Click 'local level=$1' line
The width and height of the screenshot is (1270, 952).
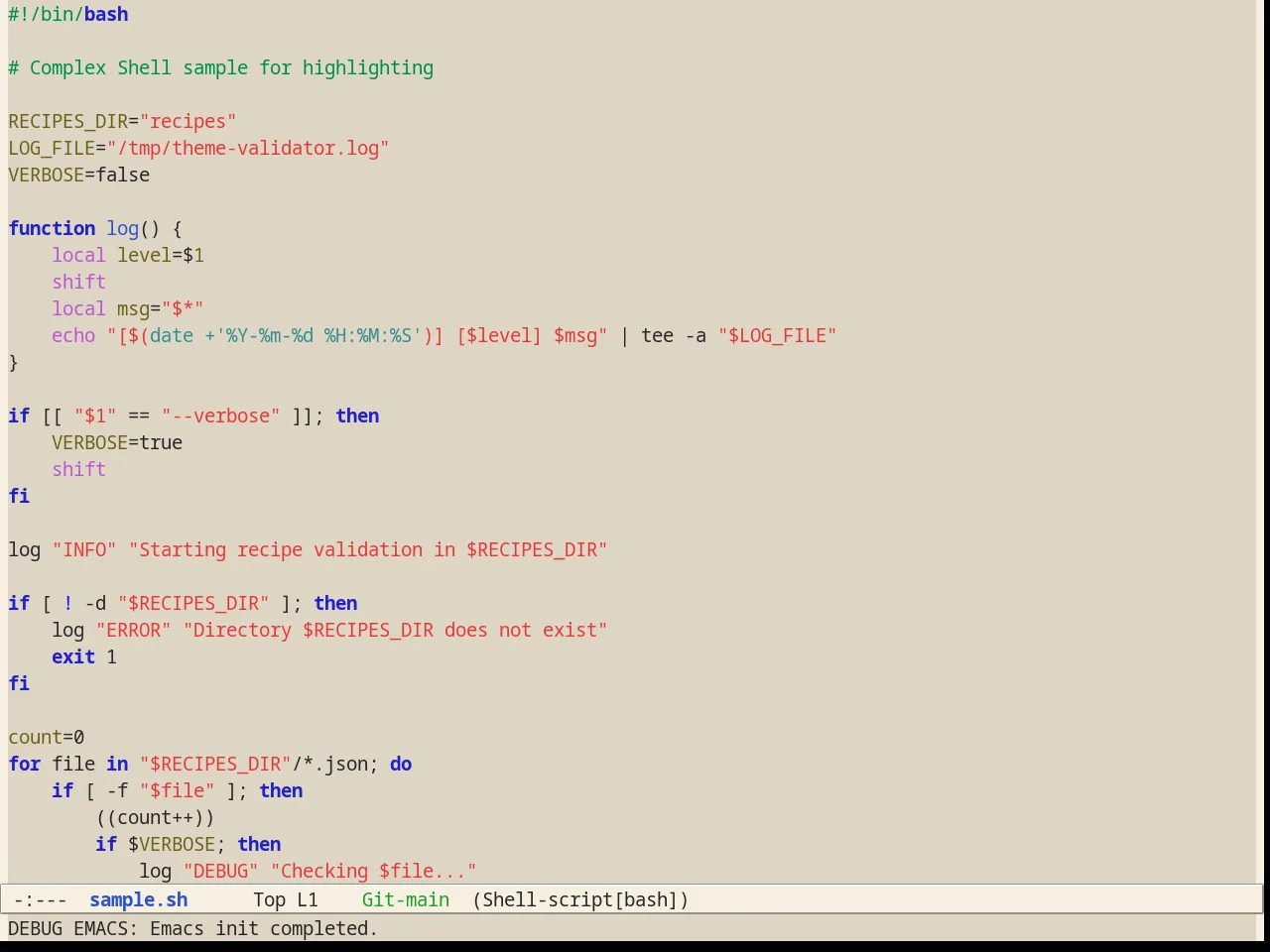(x=128, y=255)
